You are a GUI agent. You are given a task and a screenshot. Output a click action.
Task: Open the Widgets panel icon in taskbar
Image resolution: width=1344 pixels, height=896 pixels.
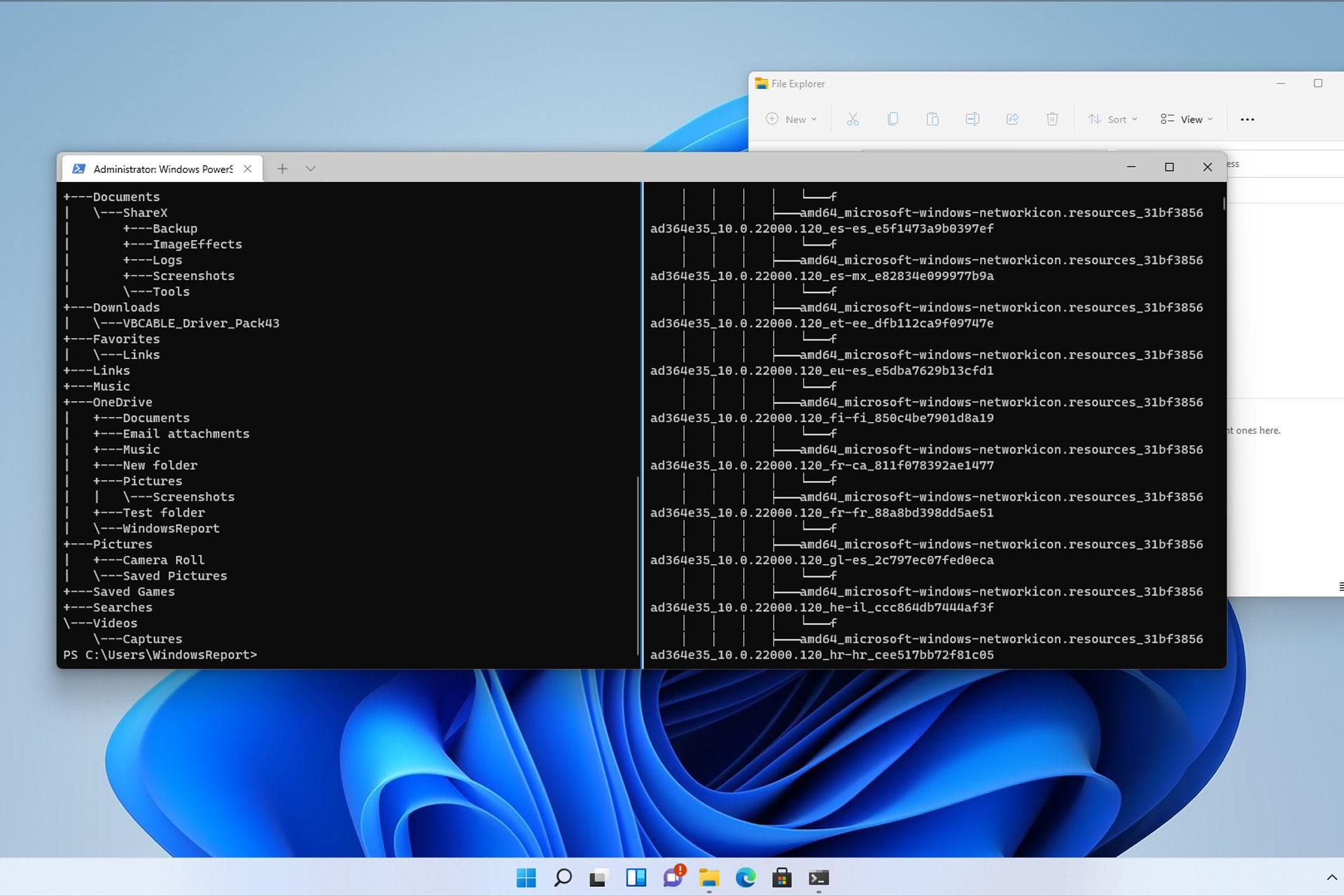point(639,878)
